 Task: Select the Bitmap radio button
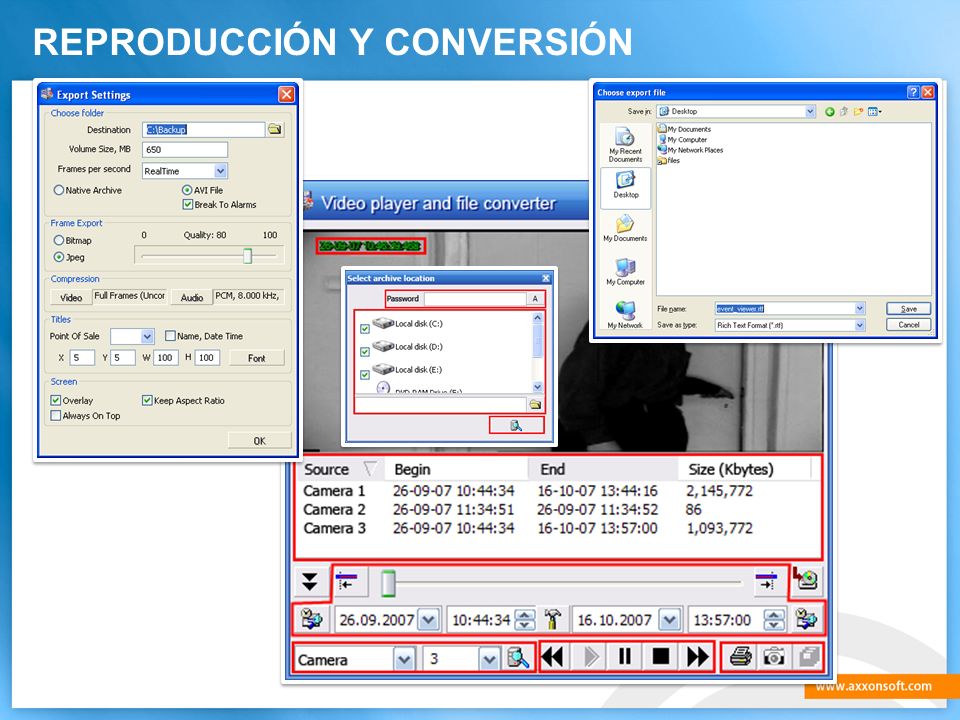(59, 240)
